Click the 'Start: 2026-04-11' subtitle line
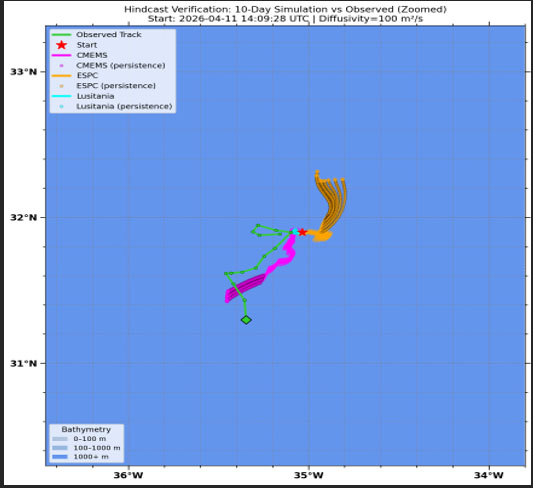 [x=285, y=19]
